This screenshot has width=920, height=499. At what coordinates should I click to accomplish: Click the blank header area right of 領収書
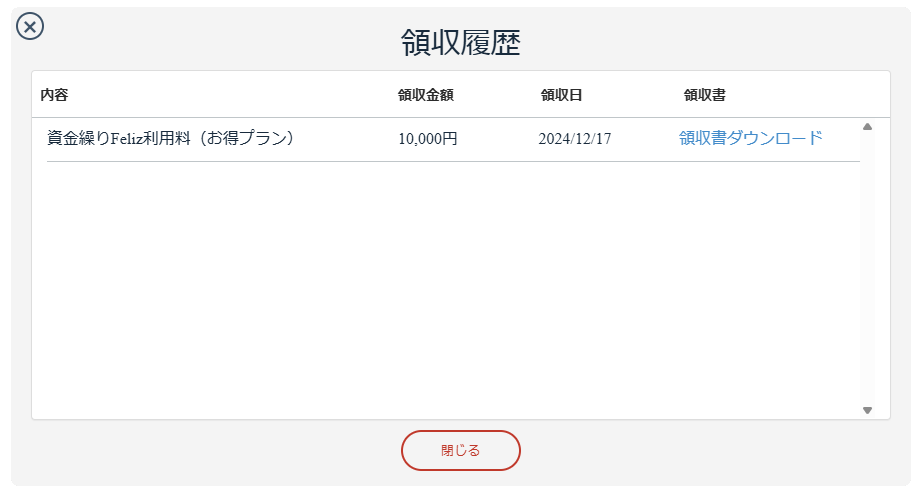pos(807,95)
